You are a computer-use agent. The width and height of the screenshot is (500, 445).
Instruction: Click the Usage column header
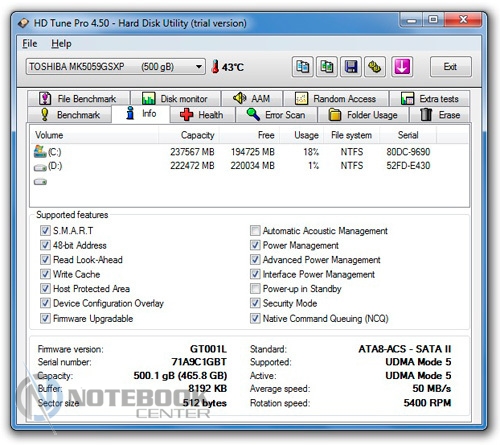click(301, 135)
